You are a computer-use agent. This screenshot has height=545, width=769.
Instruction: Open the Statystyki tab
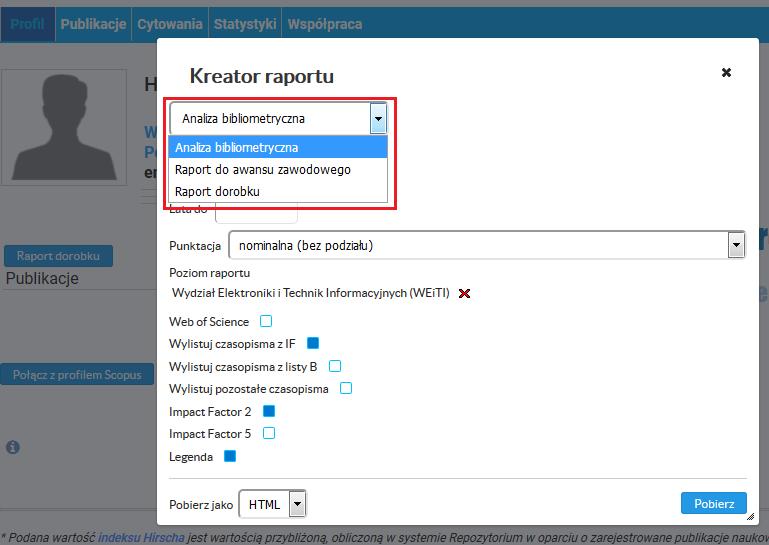click(x=245, y=24)
